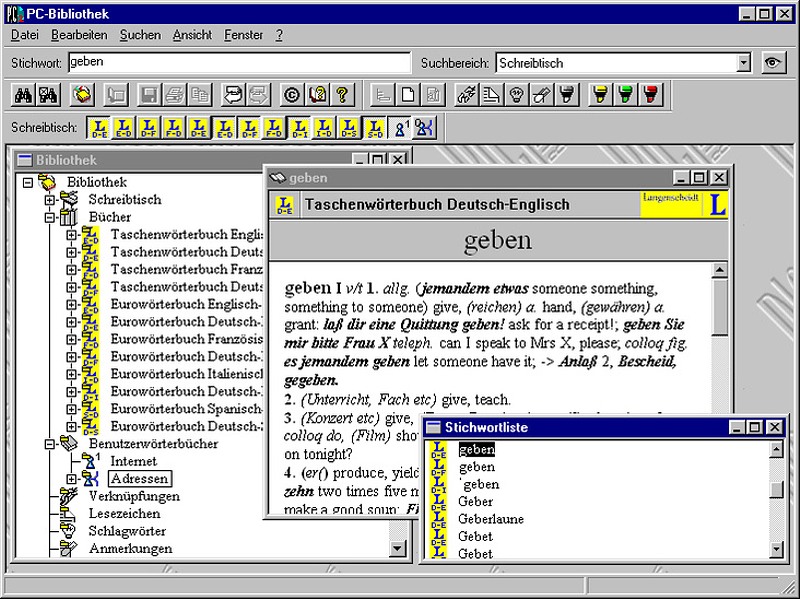Image resolution: width=800 pixels, height=599 pixels.
Task: Open the Suchbereich dropdown arrow
Action: tap(744, 63)
